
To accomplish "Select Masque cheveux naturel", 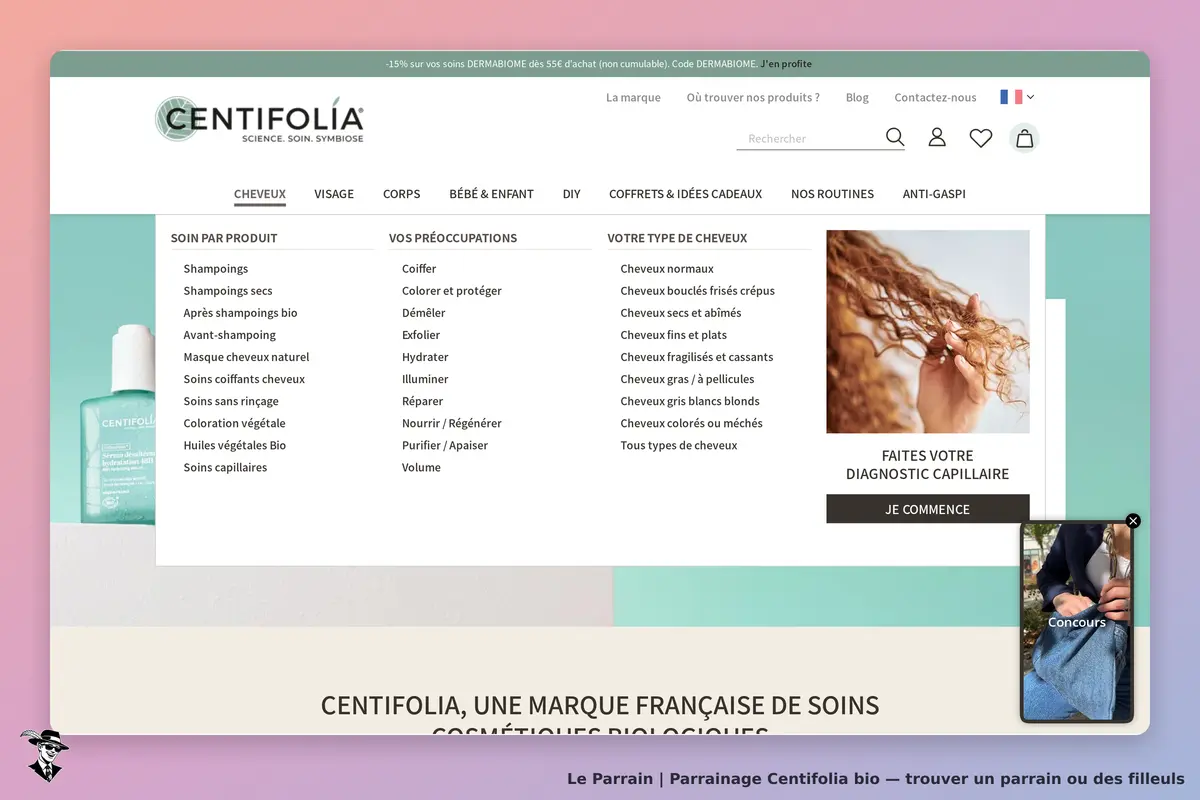I will click(x=246, y=357).
